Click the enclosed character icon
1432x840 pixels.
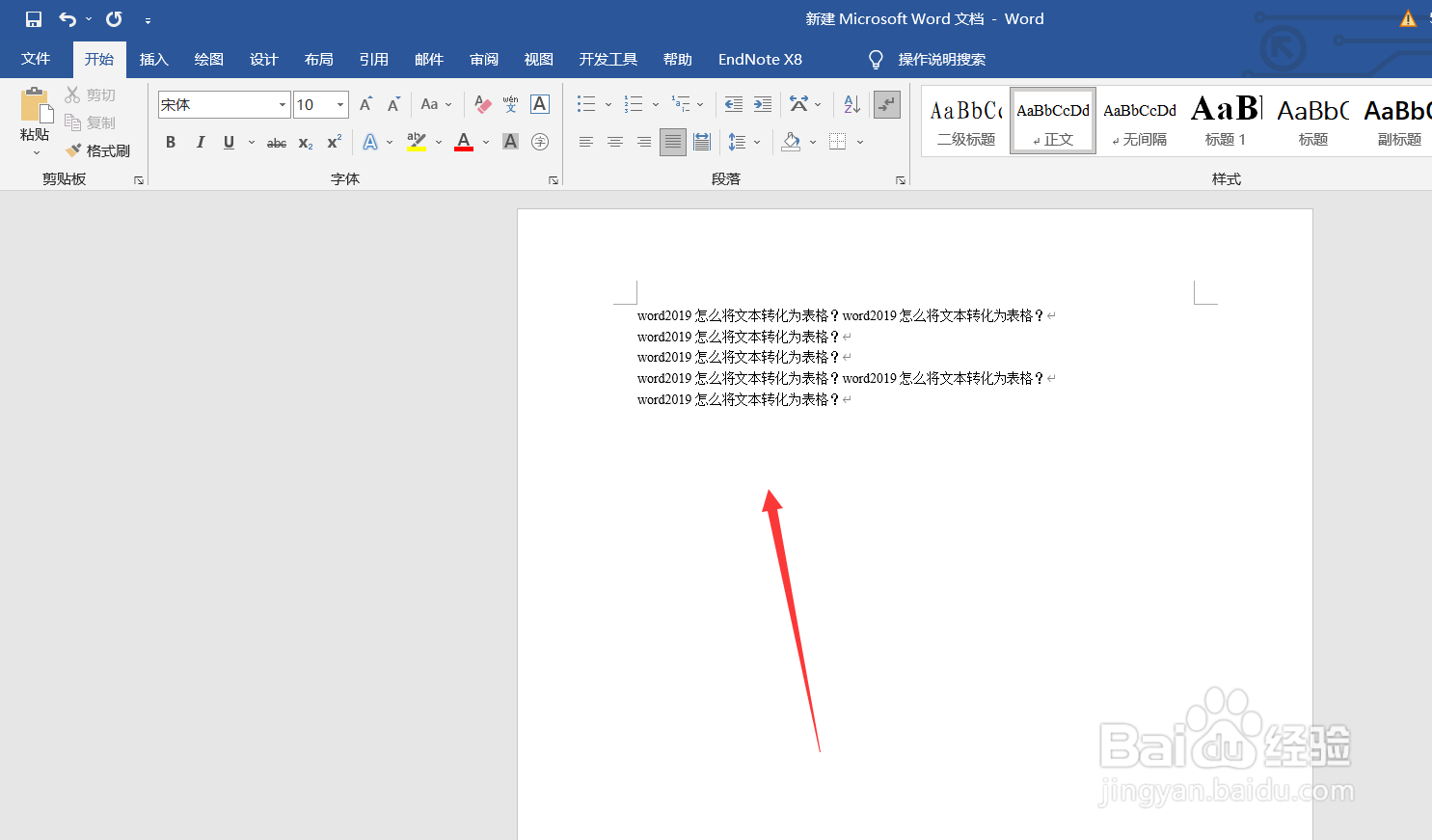540,142
